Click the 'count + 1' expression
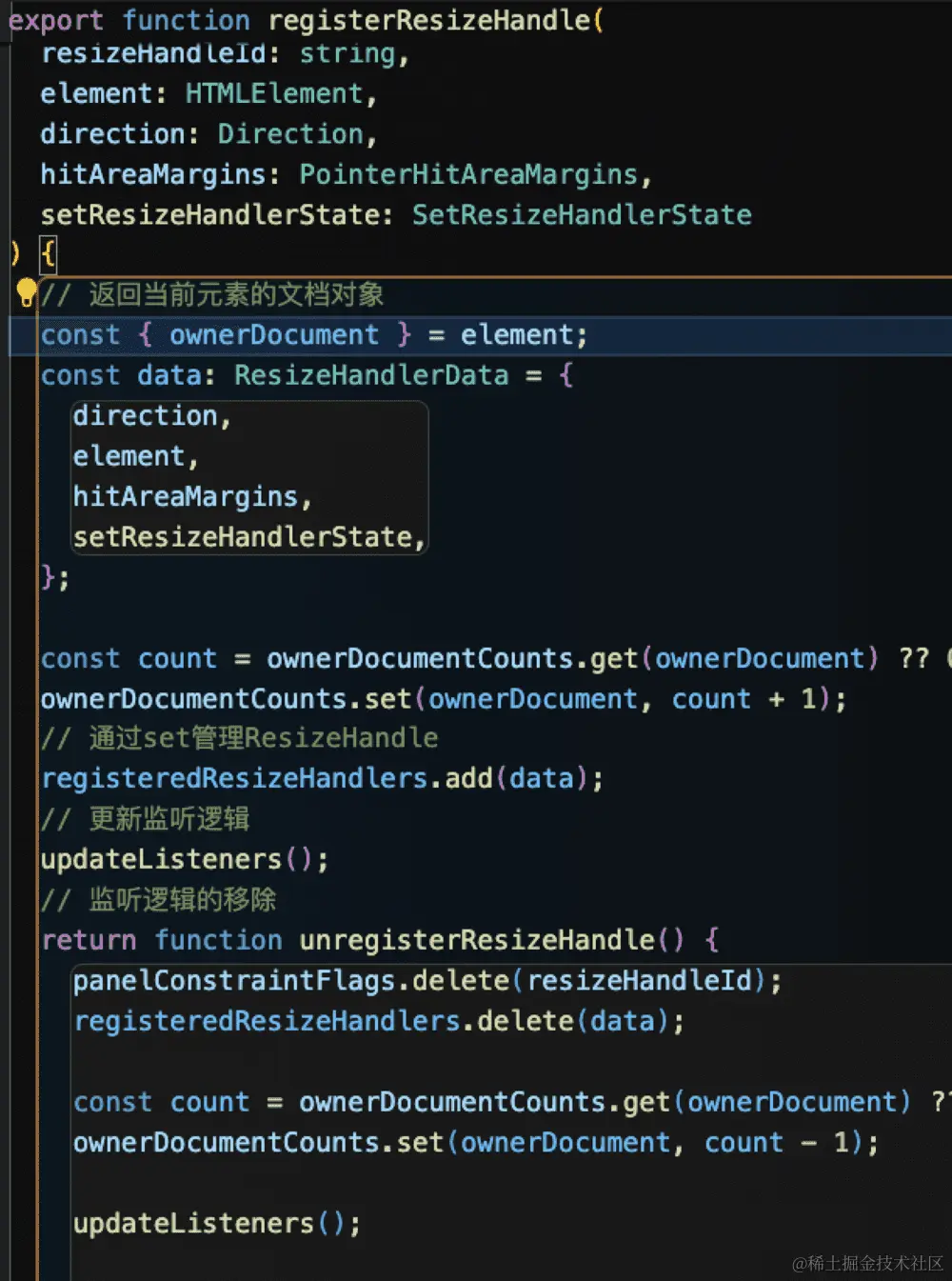Viewport: 952px width, 1281px height. (x=744, y=699)
